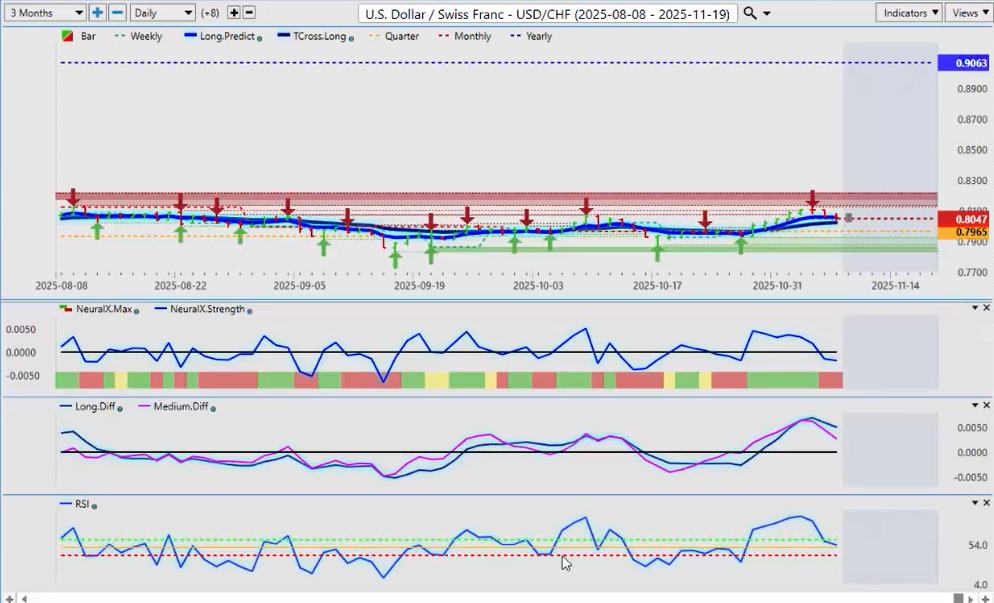Screen dimensions: 994x603
Task: Click the Yearly legend label
Action: coord(538,36)
